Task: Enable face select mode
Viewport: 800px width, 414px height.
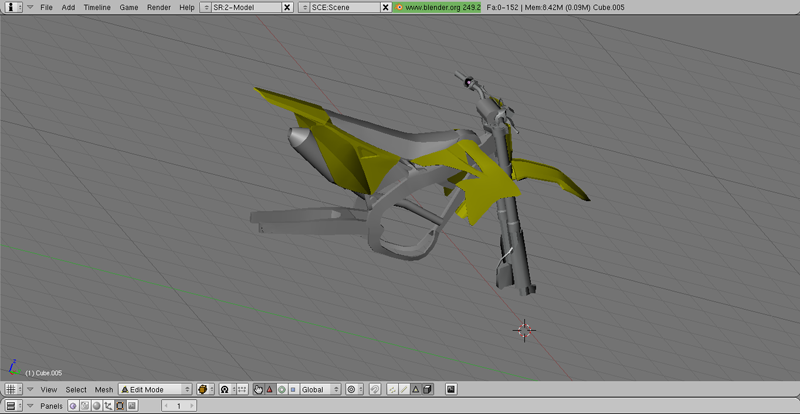Action: pyautogui.click(x=415, y=389)
